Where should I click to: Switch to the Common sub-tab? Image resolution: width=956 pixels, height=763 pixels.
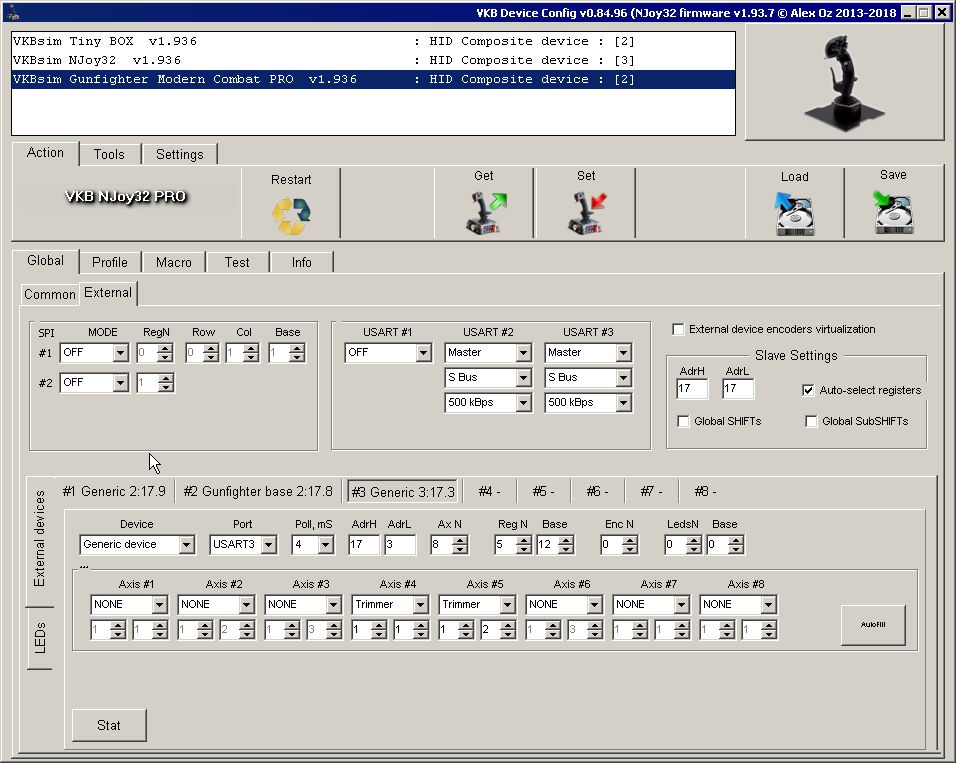(x=49, y=294)
